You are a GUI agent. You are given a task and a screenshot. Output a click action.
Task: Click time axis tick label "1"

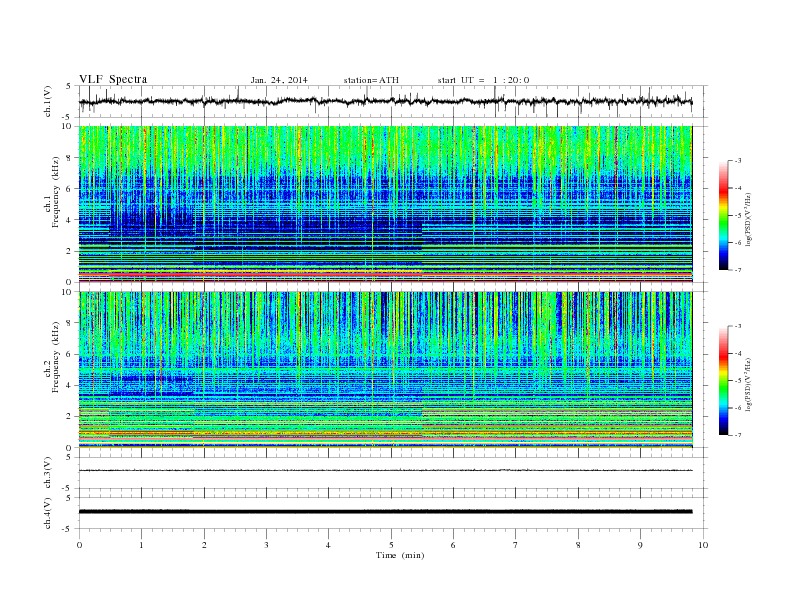141,545
